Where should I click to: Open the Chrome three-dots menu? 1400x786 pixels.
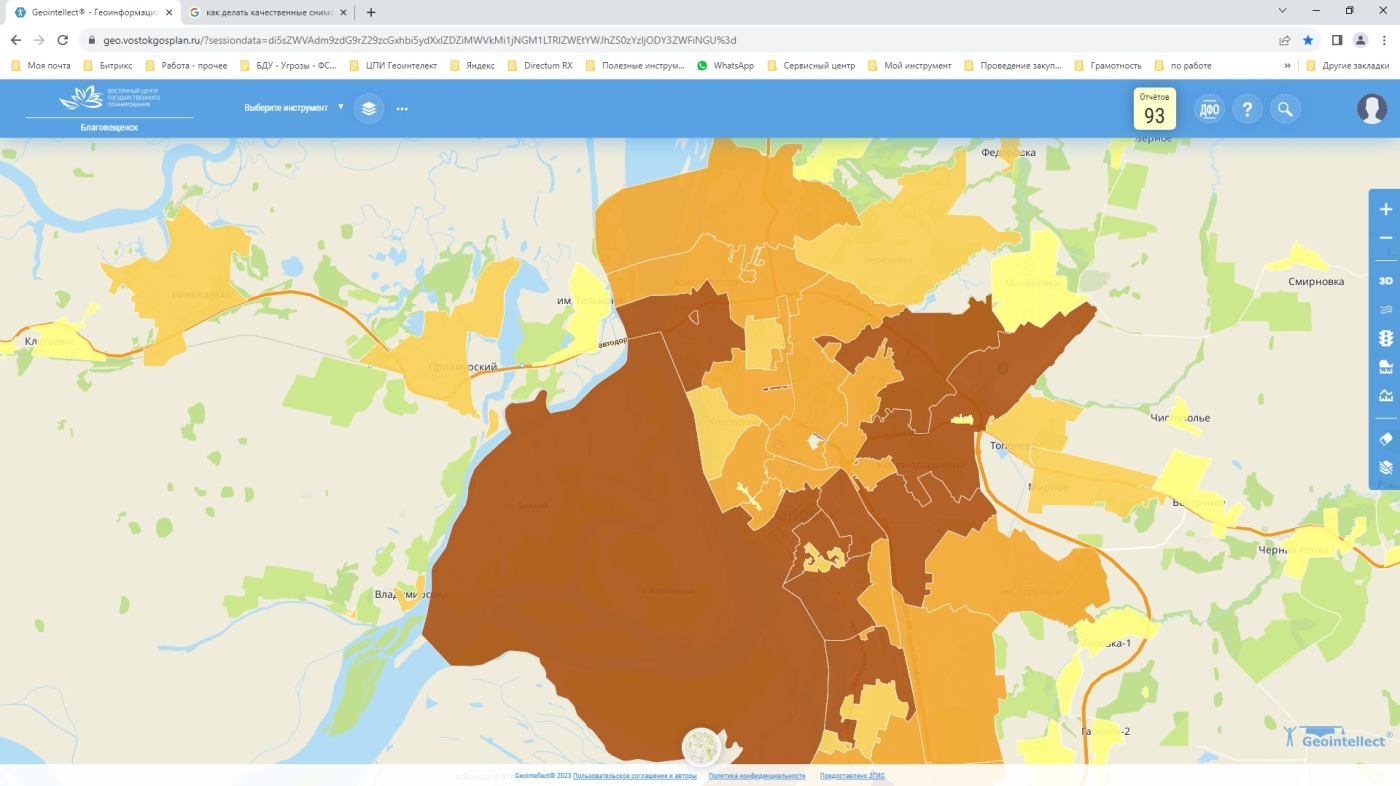coord(1384,40)
